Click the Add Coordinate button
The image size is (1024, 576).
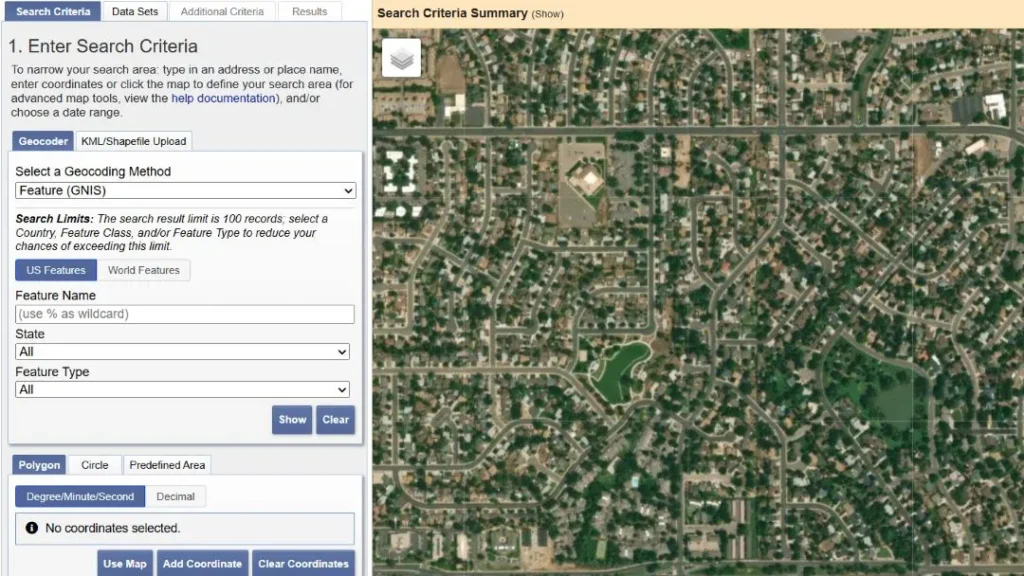tap(202, 564)
